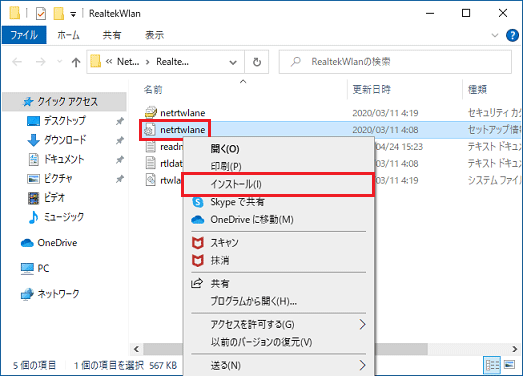Click the folder icon in address bar

[x=96, y=61]
